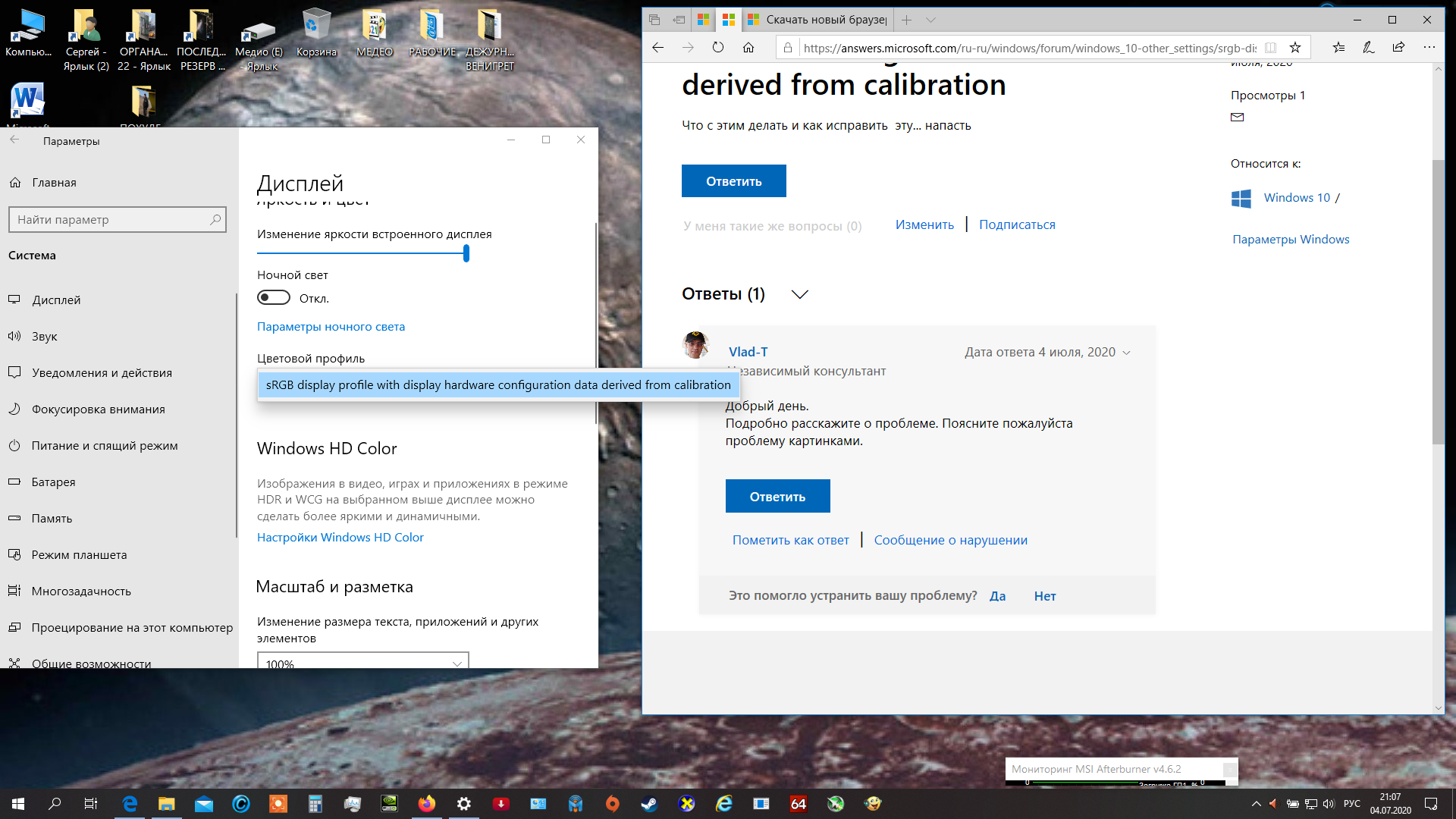The width and height of the screenshot is (1456, 819).
Task: Open the AIDA64 taskbar icon
Action: tap(799, 804)
